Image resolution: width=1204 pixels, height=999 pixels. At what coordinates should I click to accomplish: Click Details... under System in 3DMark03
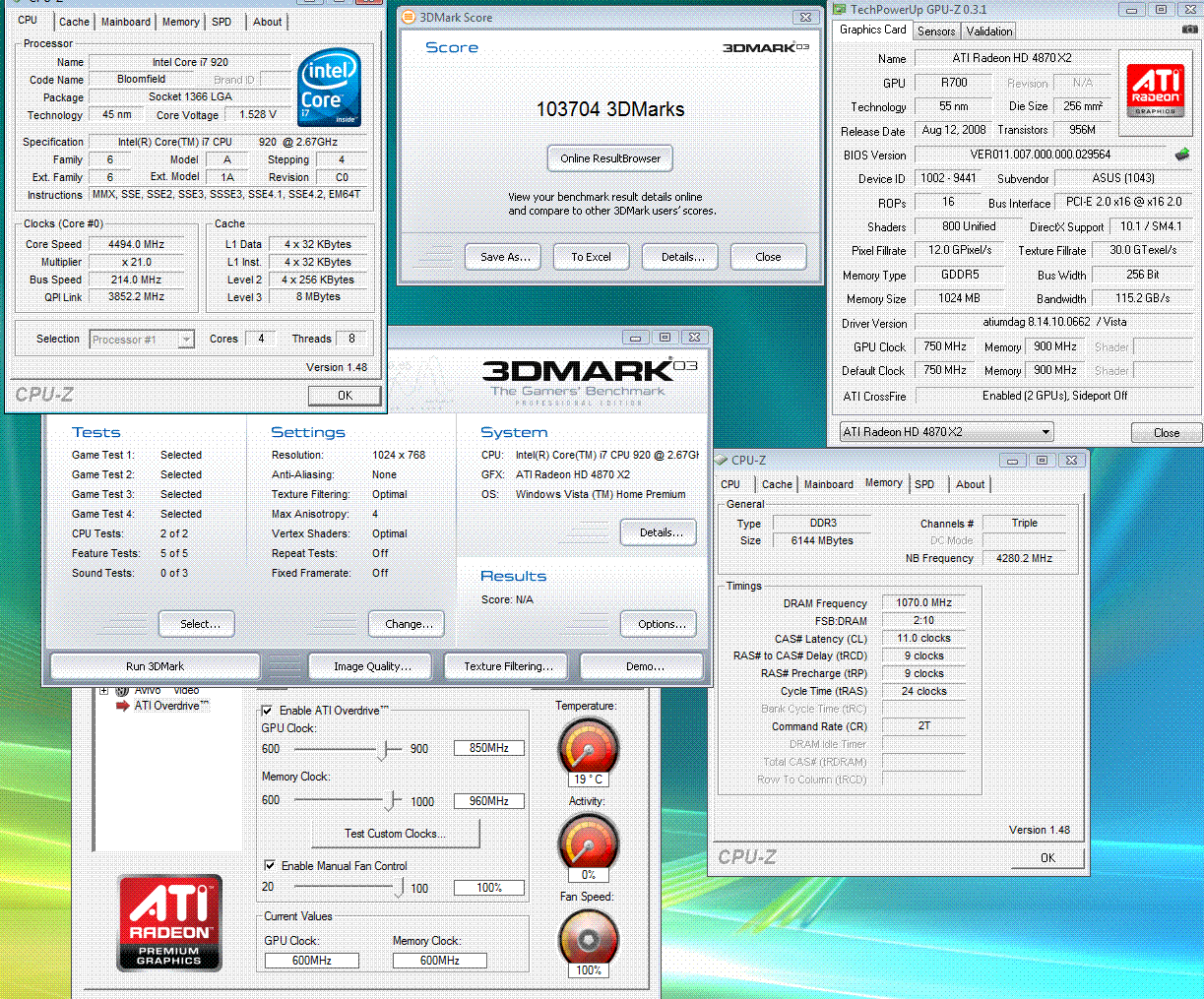(659, 532)
